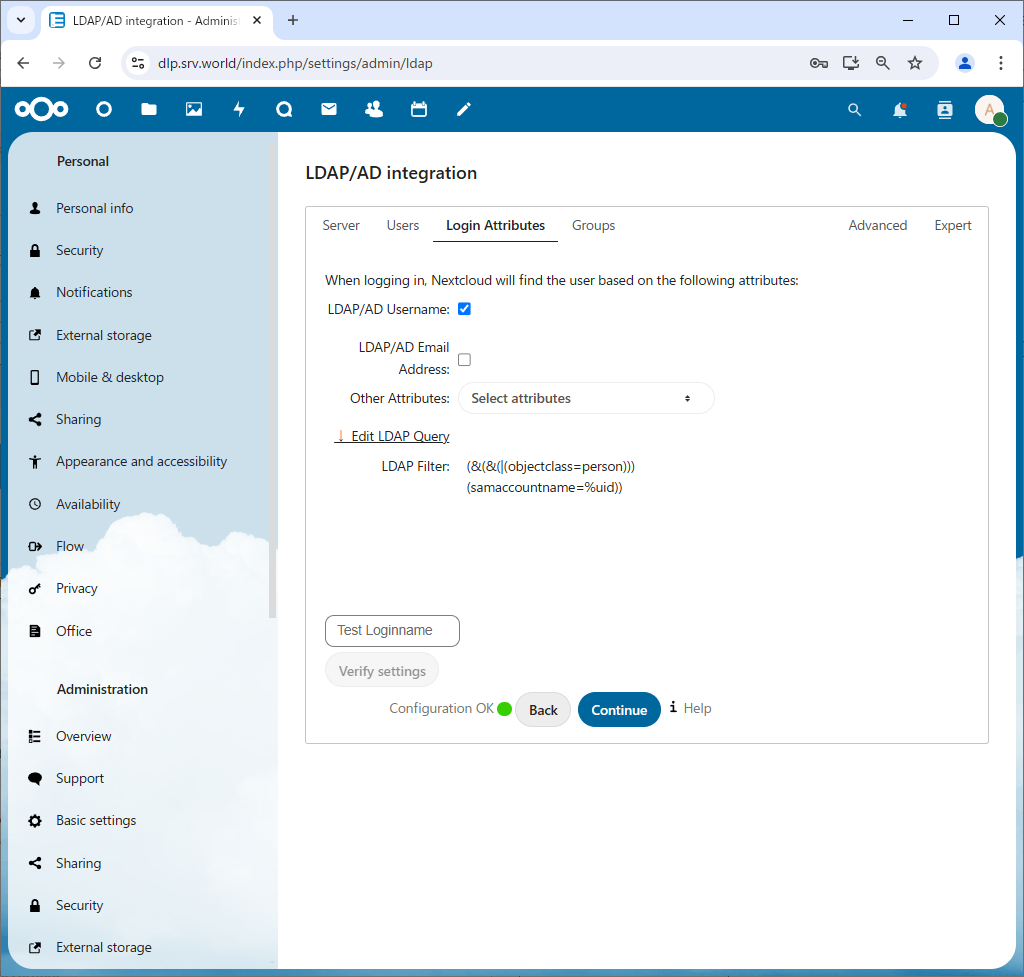Open the Photos app icon
The width and height of the screenshot is (1024, 977).
194,109
